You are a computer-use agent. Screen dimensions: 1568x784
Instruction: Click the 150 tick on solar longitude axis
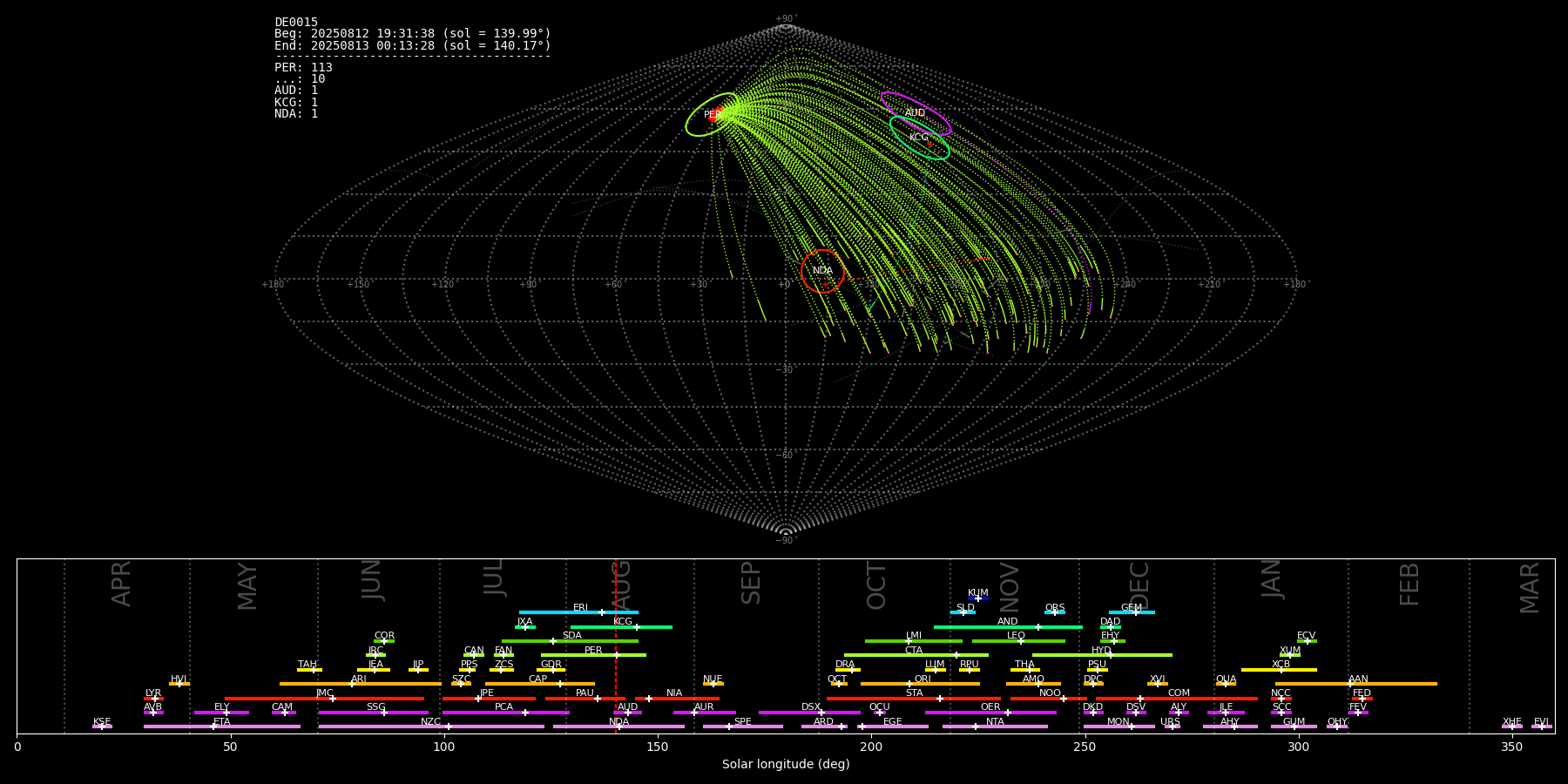658,747
